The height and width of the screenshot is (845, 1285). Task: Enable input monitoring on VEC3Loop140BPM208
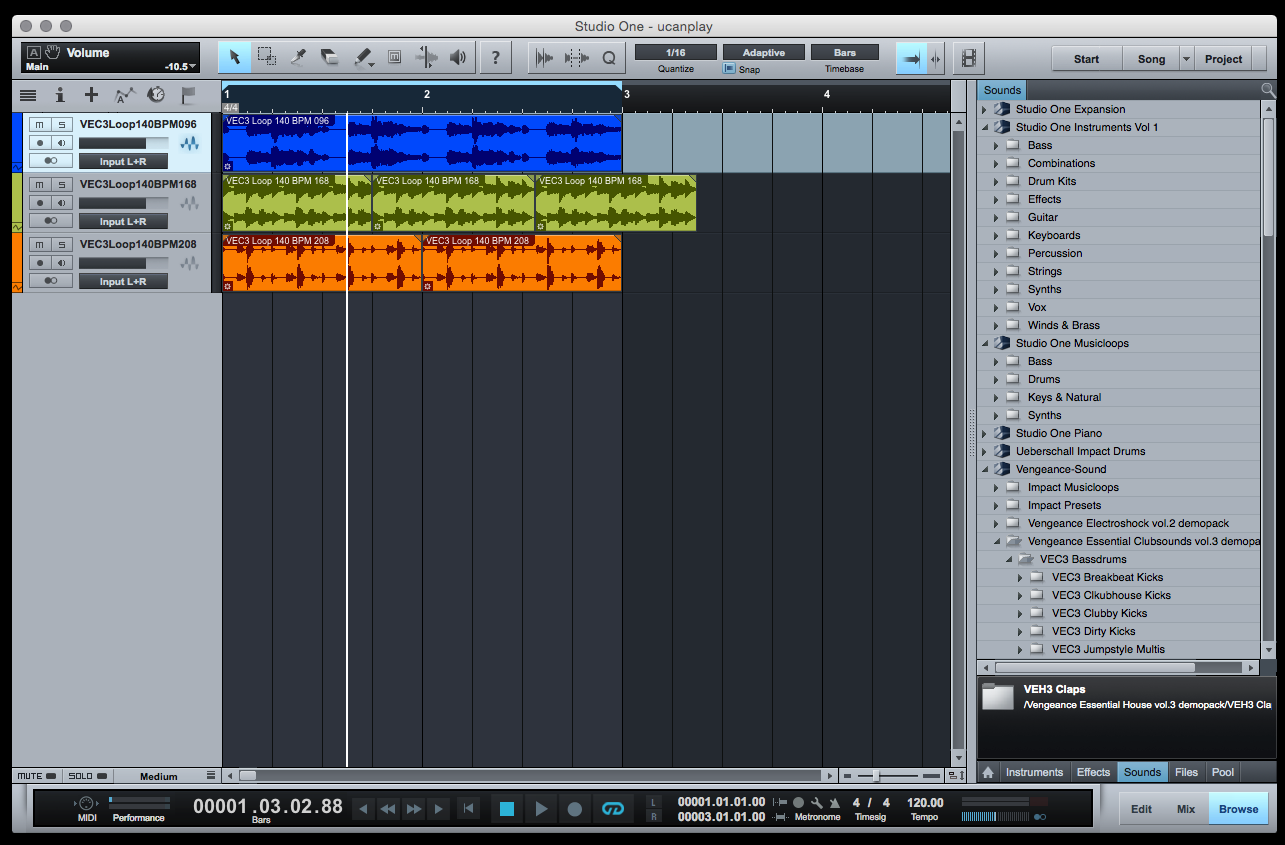coord(62,263)
